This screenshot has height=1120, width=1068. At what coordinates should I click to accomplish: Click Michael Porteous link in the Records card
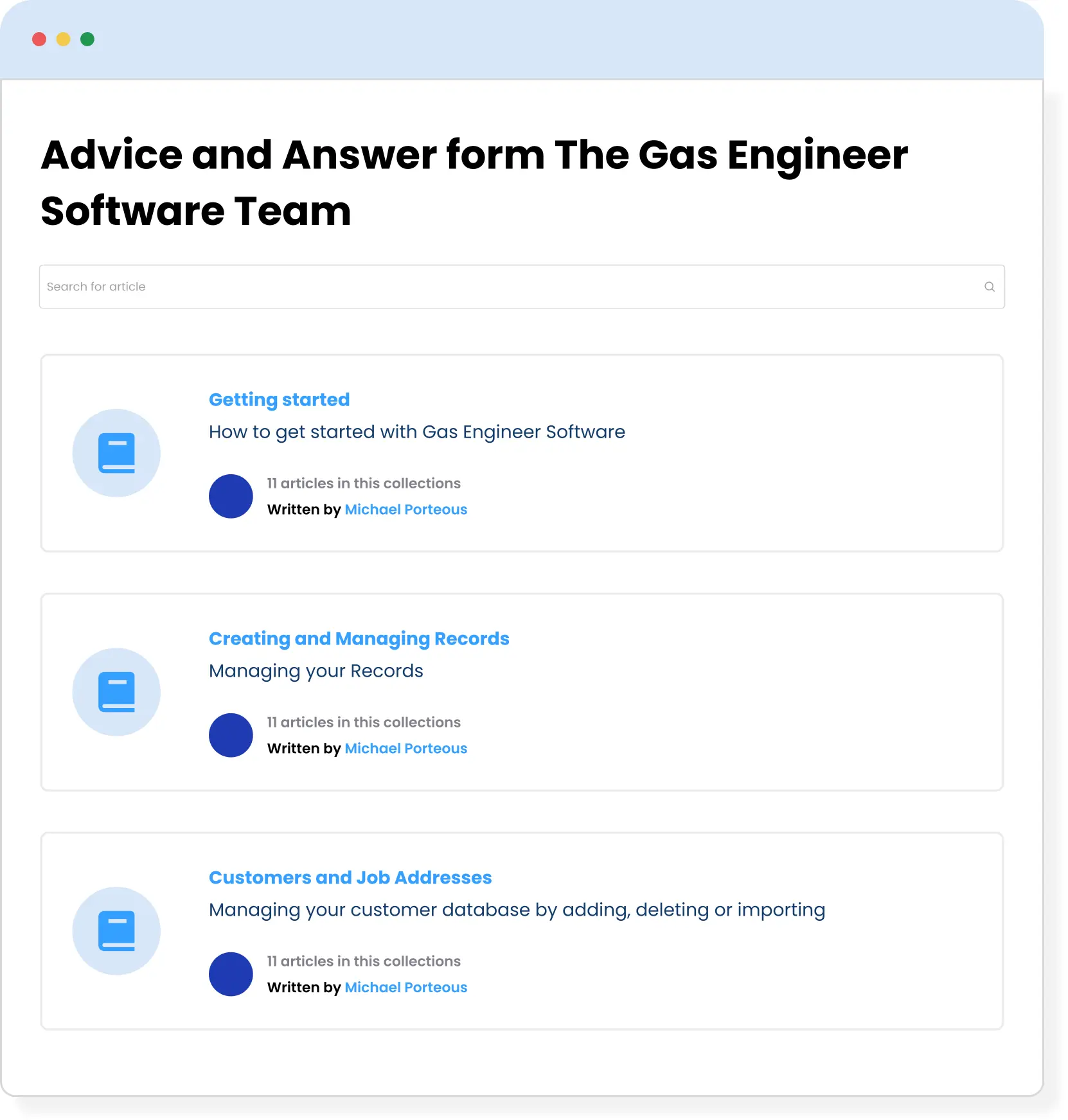[x=405, y=748]
